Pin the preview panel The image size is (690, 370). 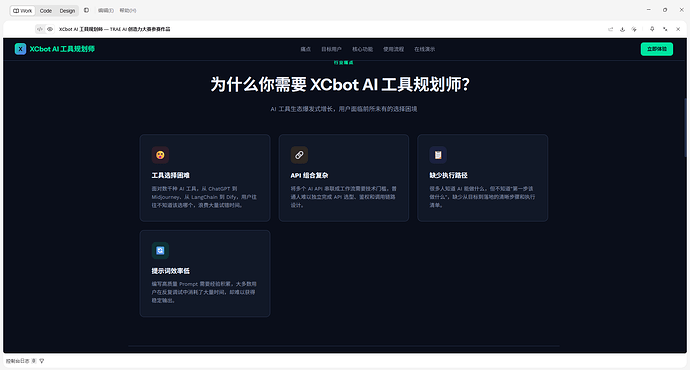(x=652, y=29)
